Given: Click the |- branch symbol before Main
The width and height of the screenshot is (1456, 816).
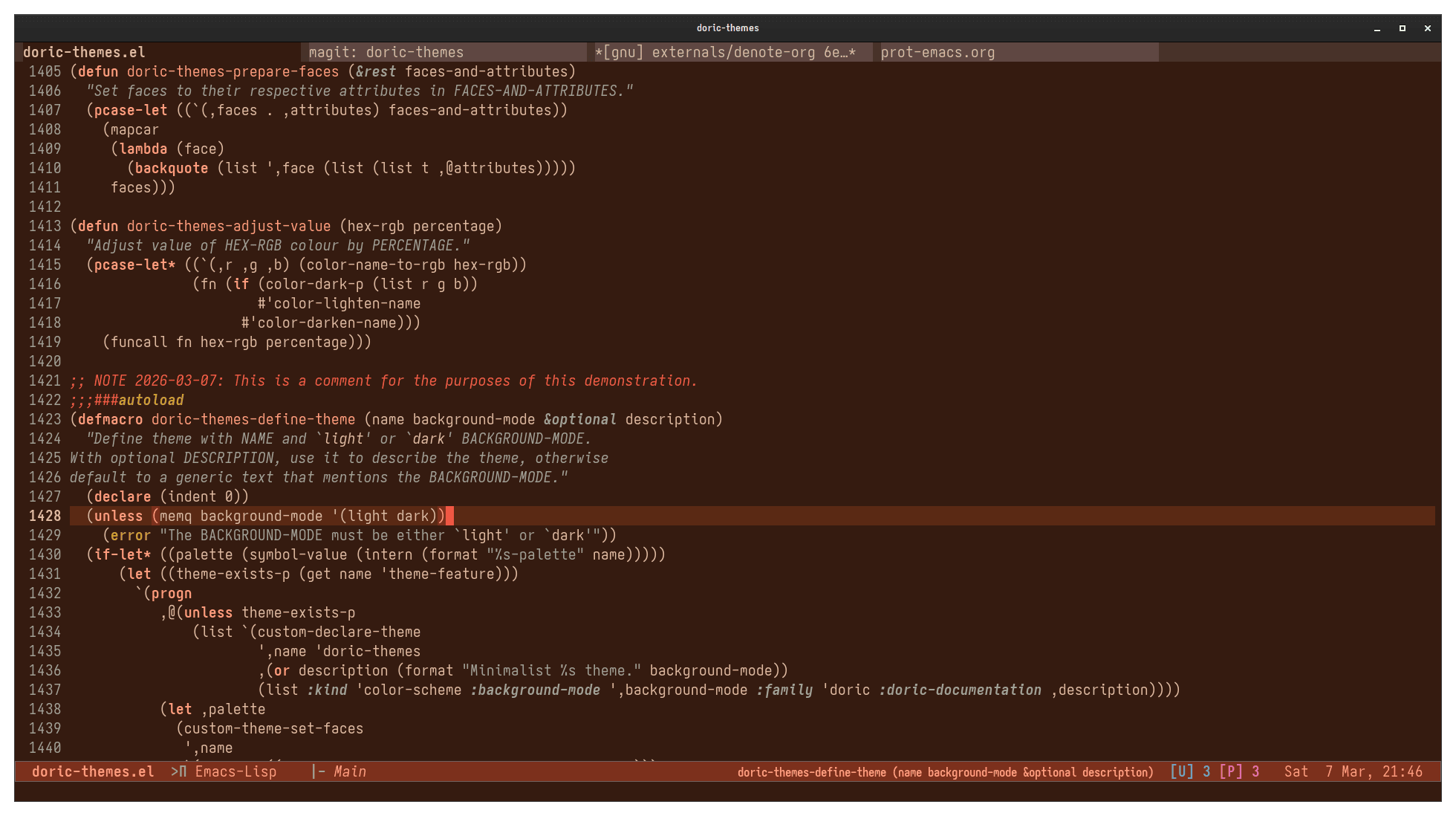Looking at the screenshot, I should [x=319, y=771].
